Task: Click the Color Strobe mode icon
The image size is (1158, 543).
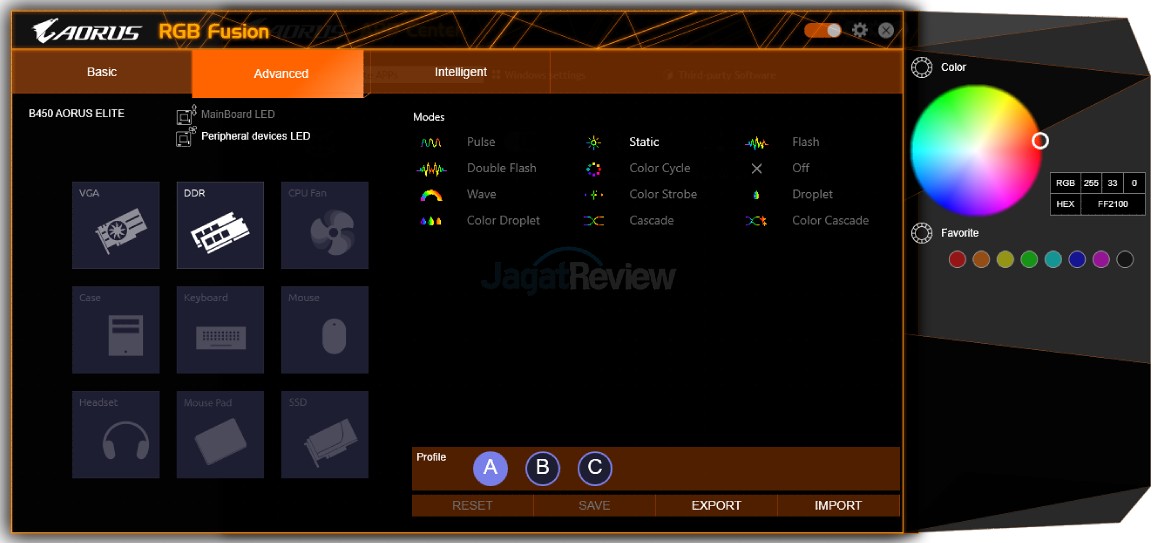Action: (x=594, y=195)
